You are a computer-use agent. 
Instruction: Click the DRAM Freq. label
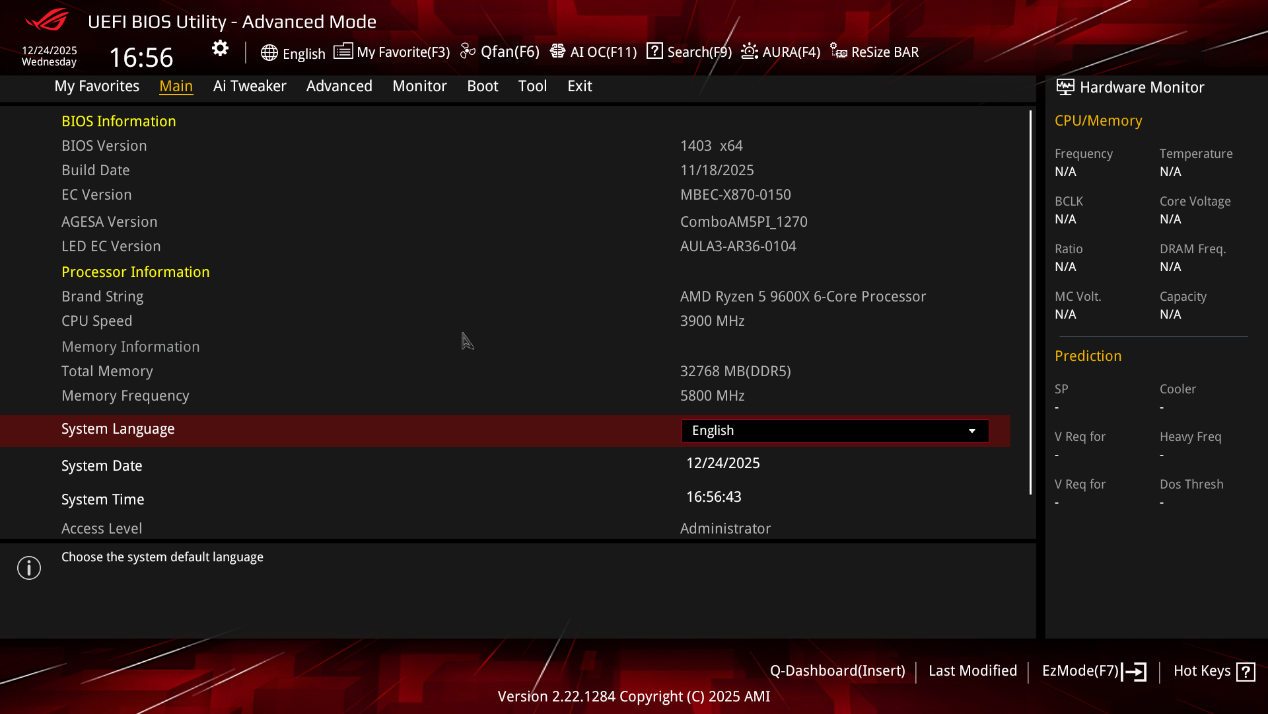1192,249
